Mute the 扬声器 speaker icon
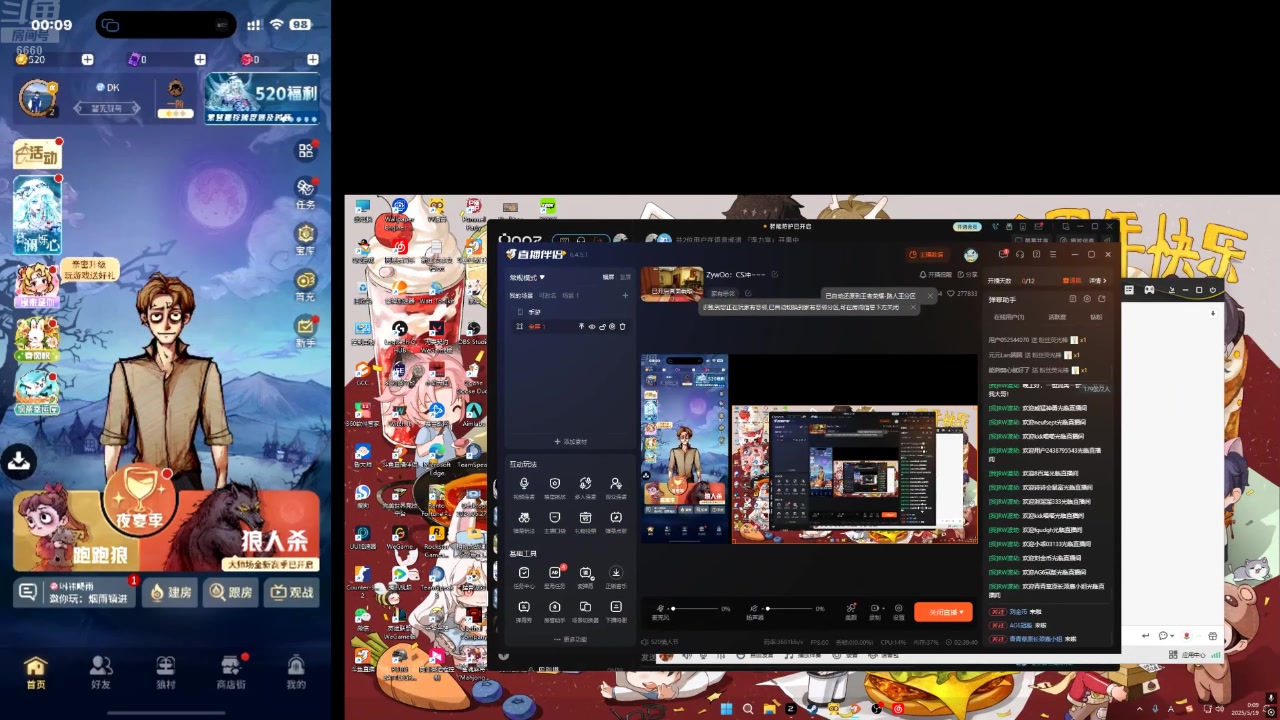The image size is (1280, 720). point(754,608)
